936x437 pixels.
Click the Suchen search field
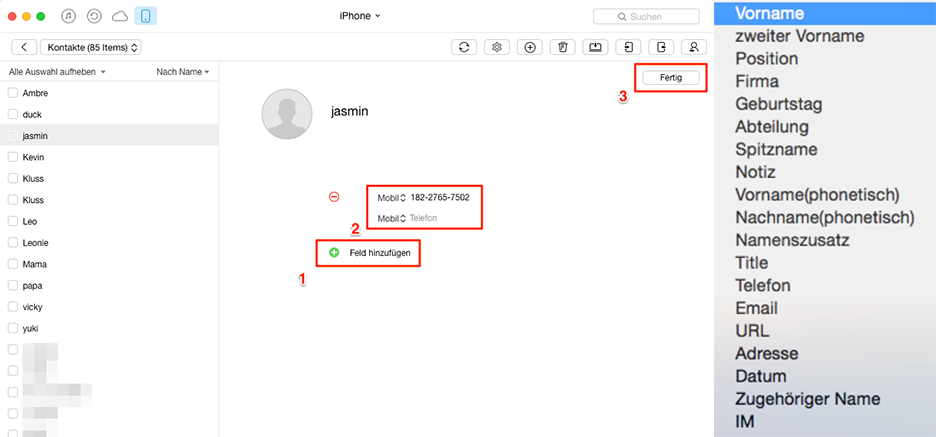(646, 16)
